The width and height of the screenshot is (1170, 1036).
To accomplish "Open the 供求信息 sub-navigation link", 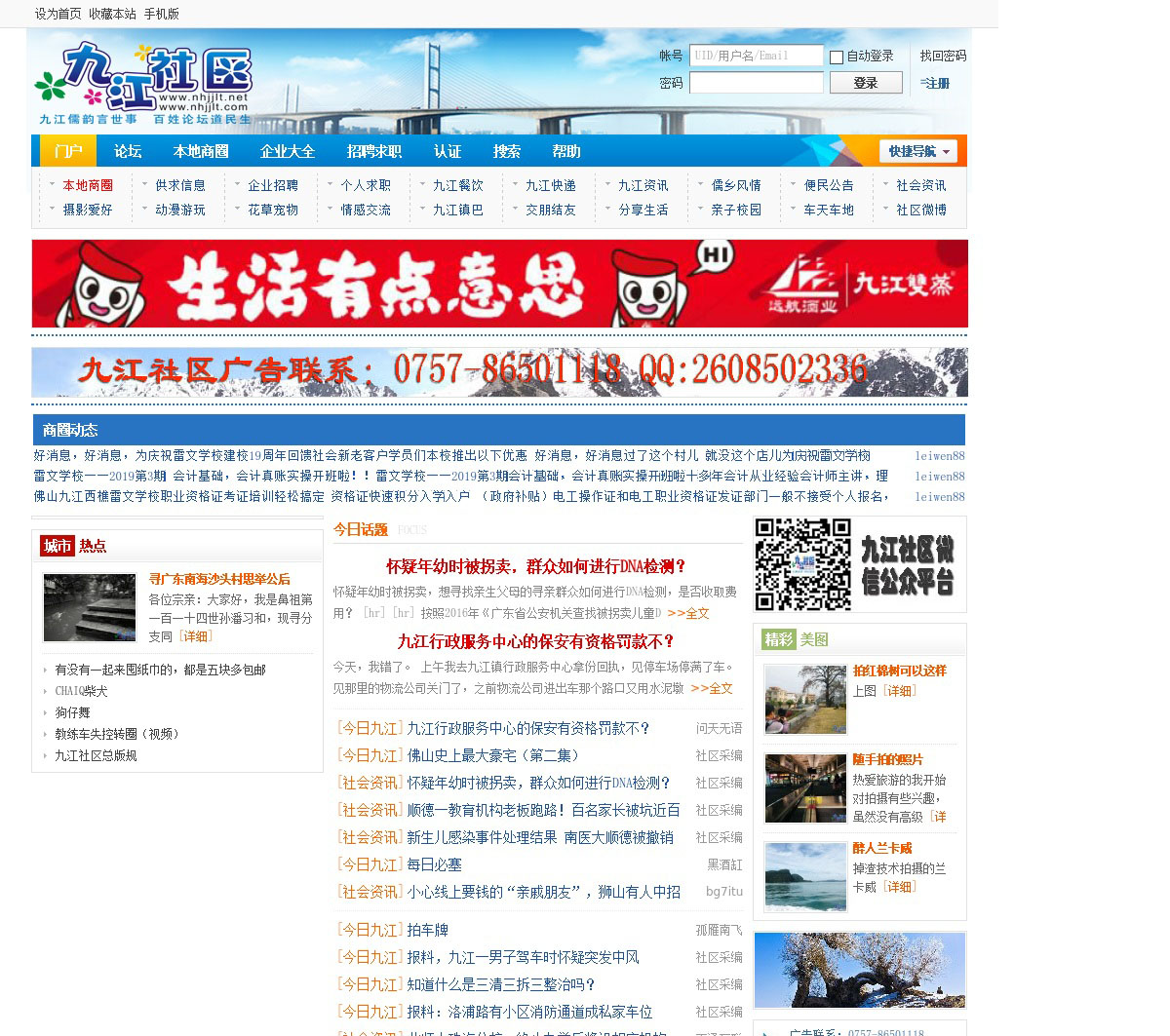I will tap(180, 185).
